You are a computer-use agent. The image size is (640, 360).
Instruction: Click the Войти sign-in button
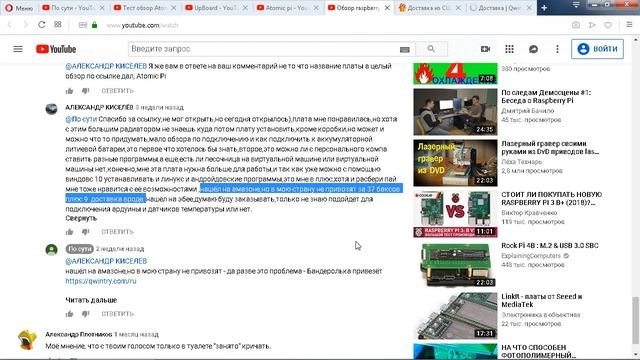[x=597, y=49]
